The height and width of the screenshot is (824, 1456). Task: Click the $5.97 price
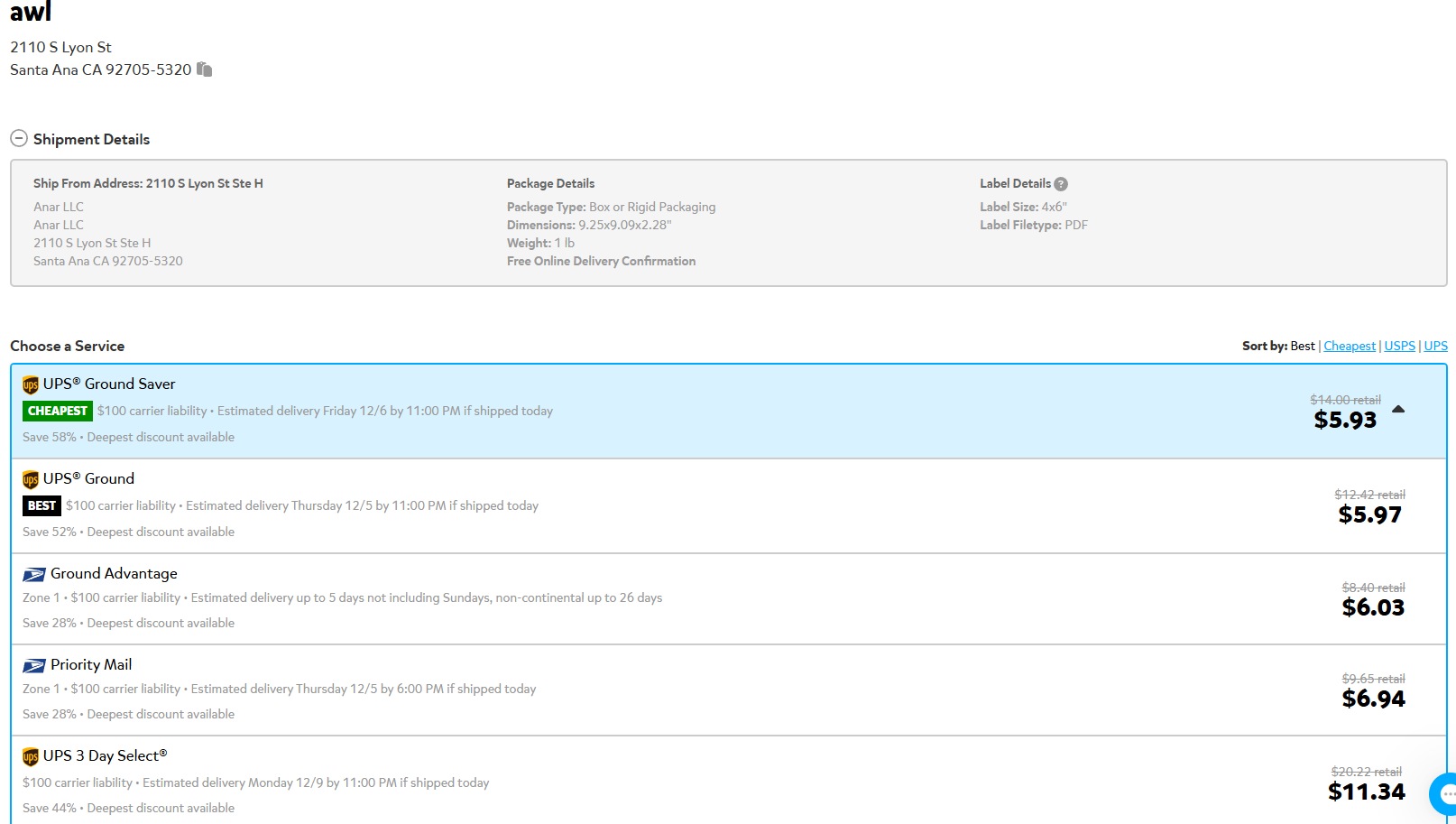point(1369,514)
